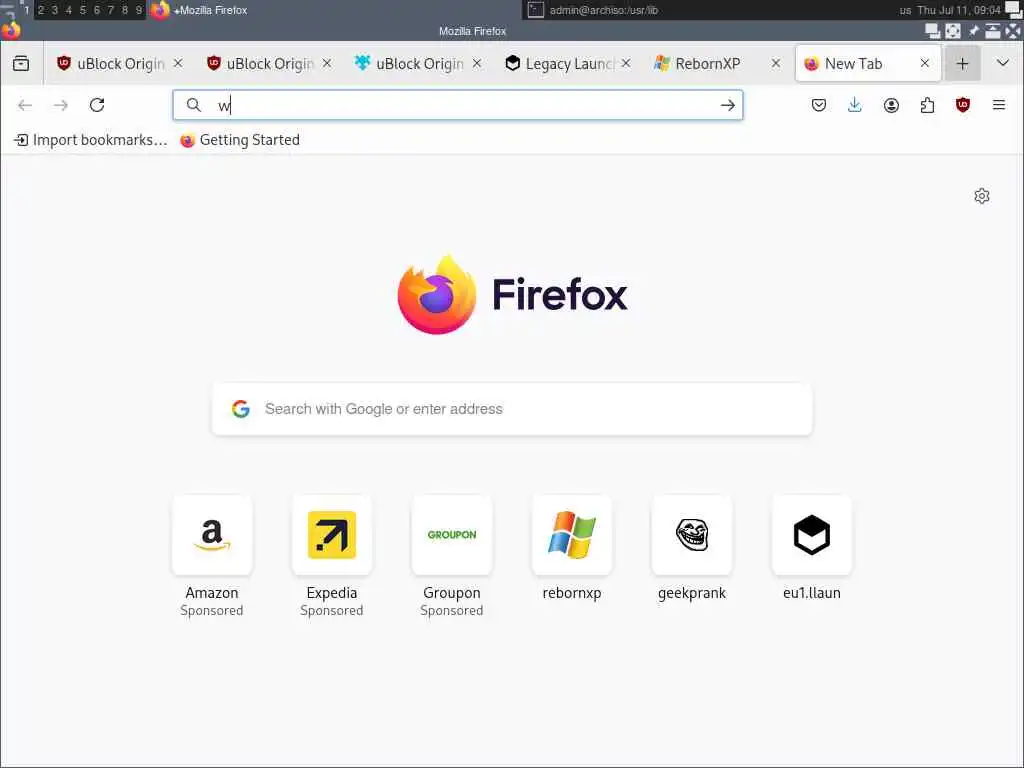Open the Firefox View icon

pos(21,63)
